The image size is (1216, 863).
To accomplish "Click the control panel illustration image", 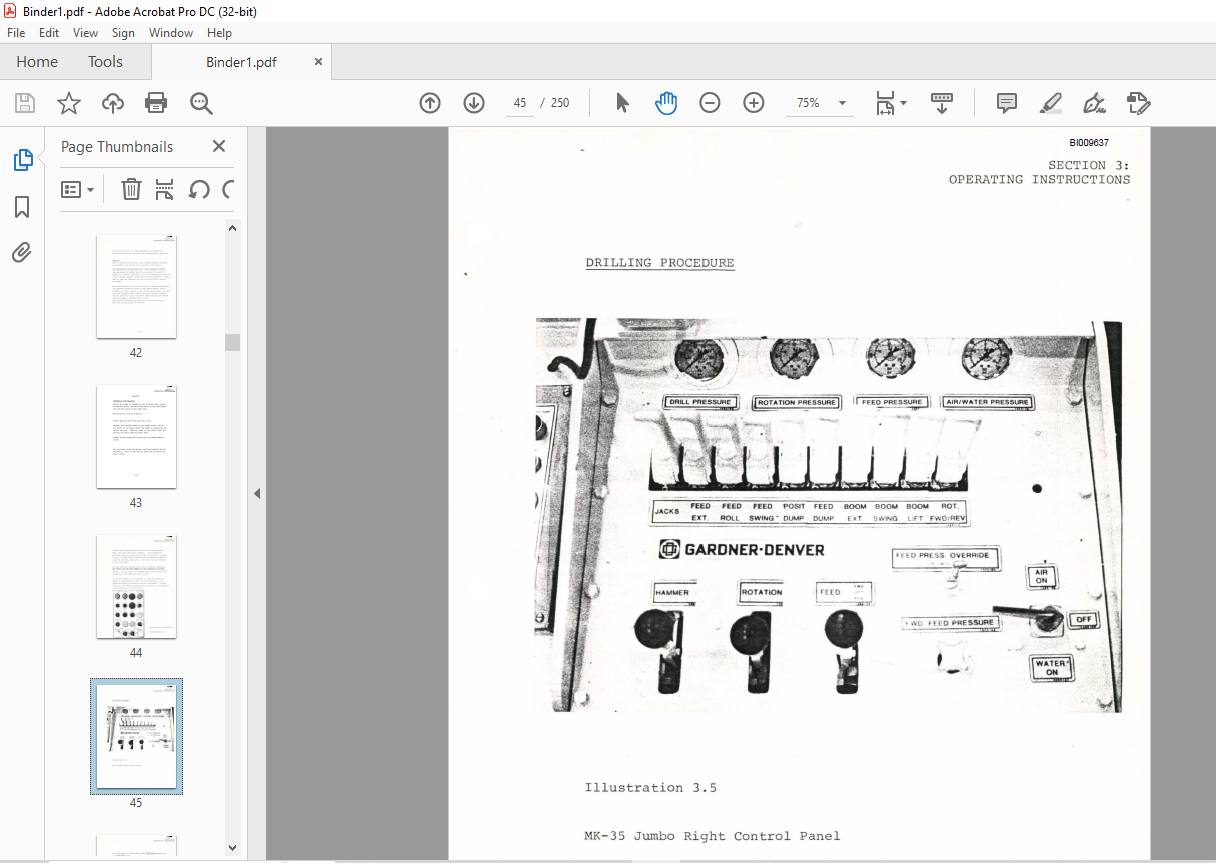I will (828, 515).
